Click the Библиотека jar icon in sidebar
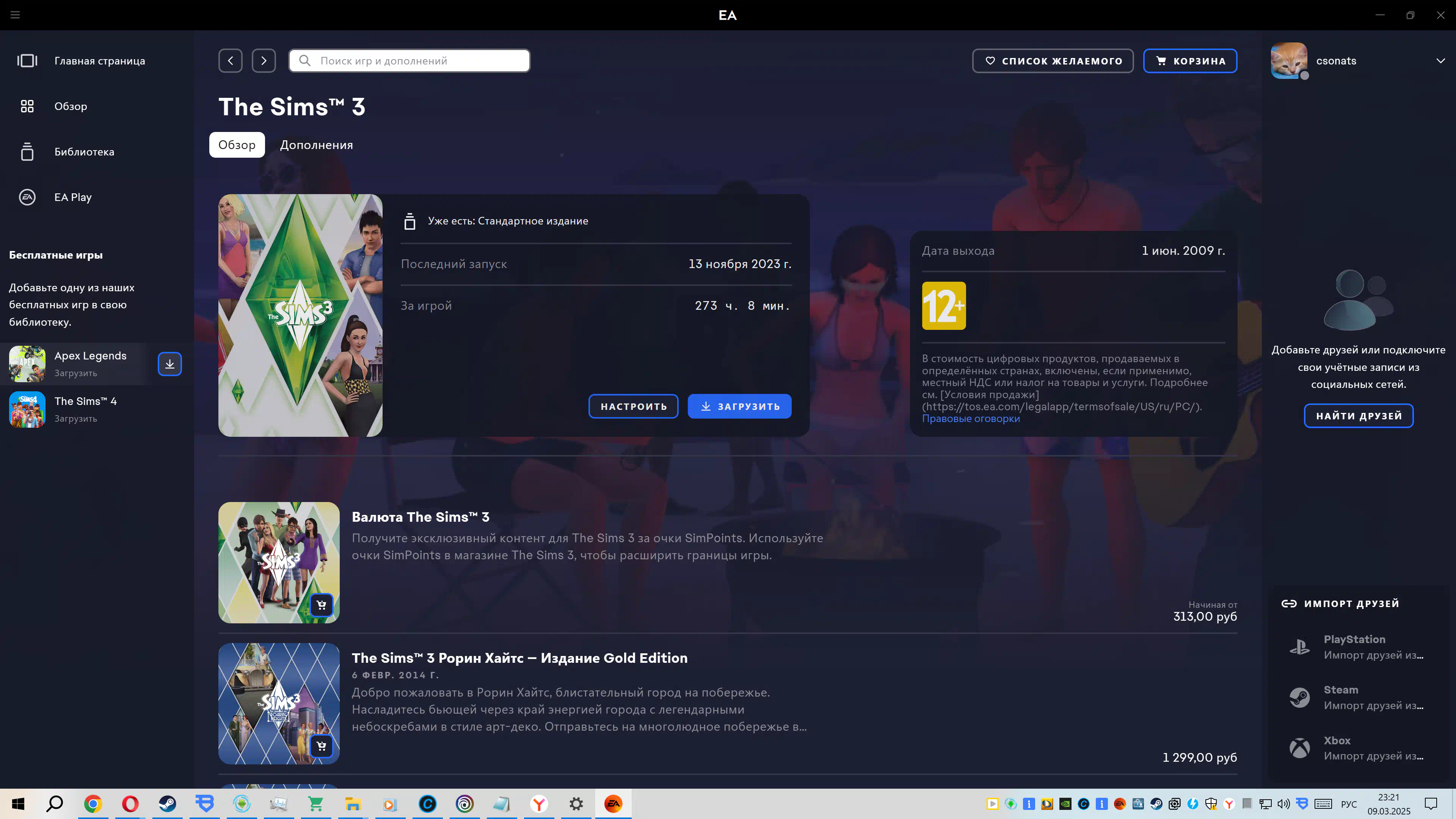This screenshot has height=819, width=1456. click(x=27, y=152)
